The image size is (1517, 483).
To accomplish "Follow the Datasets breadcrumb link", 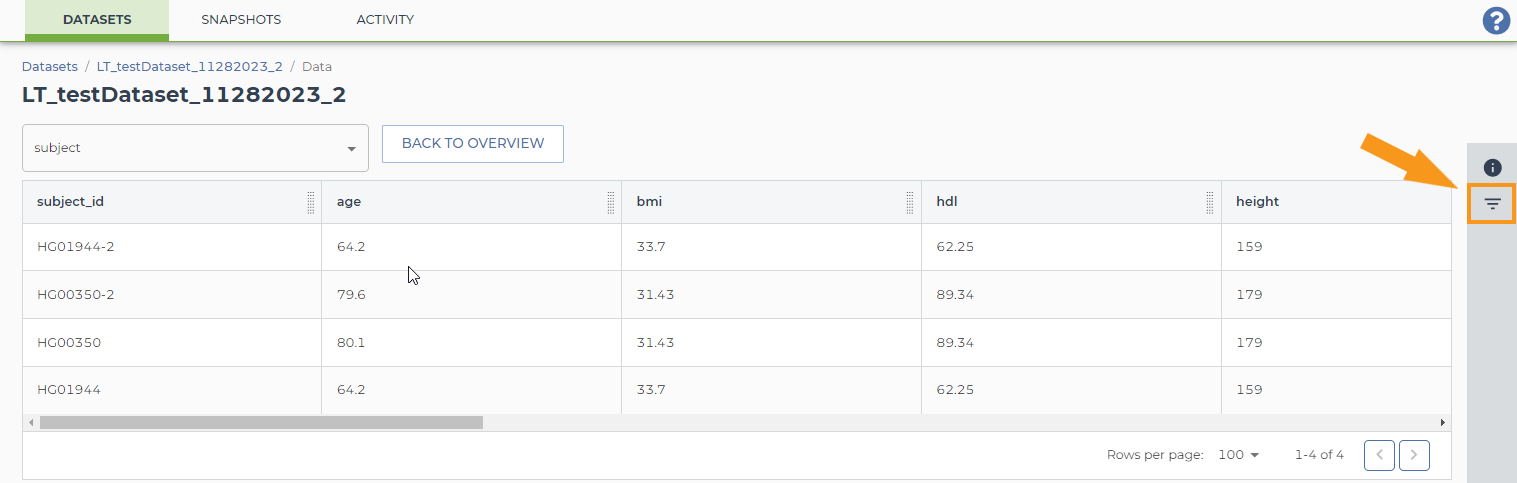I will tap(50, 67).
